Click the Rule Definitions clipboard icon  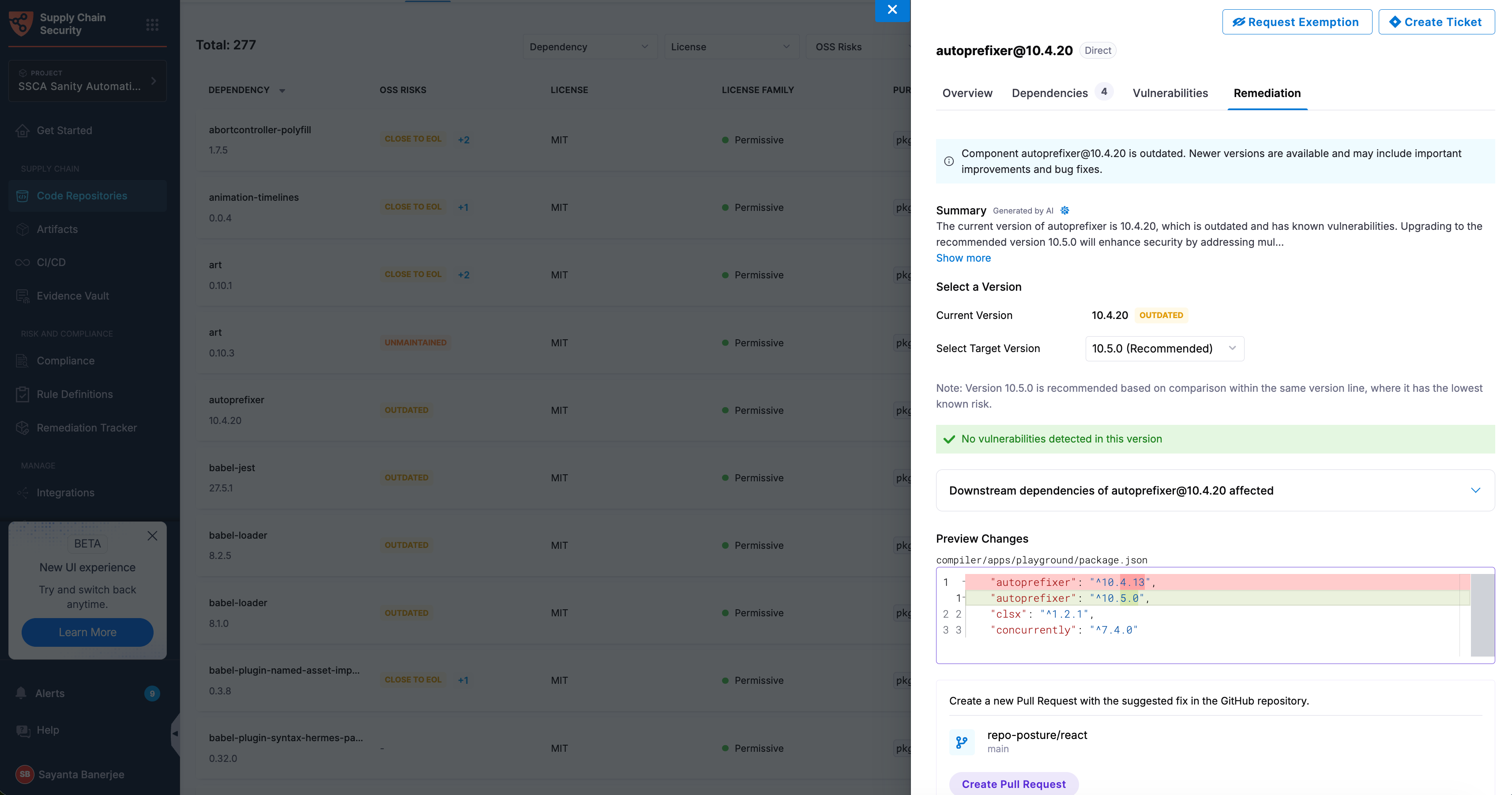[23, 394]
